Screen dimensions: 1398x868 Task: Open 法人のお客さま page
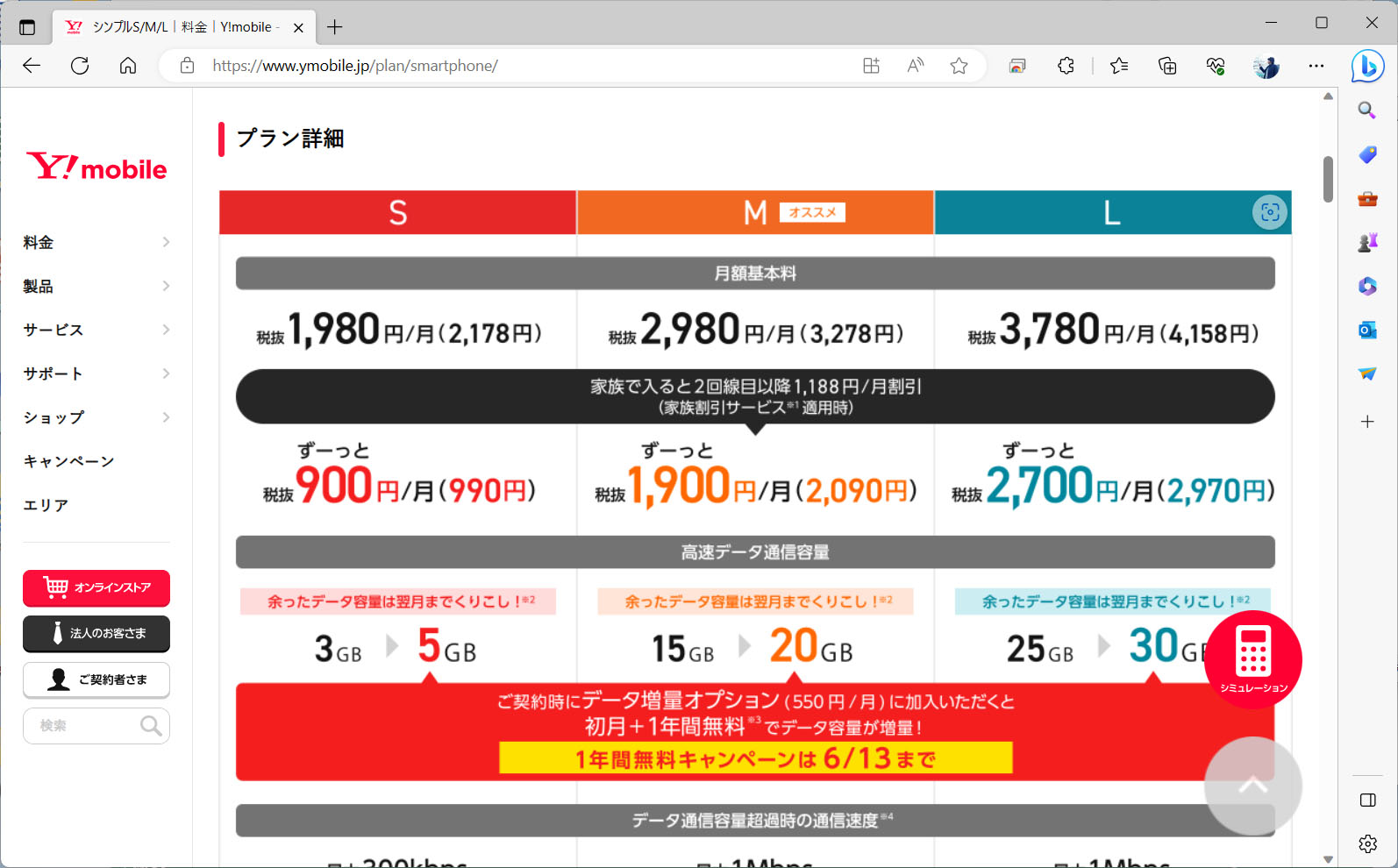click(96, 633)
